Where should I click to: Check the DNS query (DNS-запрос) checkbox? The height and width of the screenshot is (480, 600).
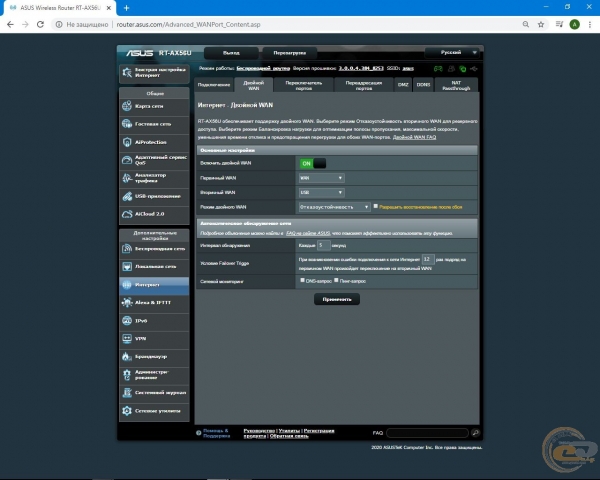pyautogui.click(x=302, y=280)
